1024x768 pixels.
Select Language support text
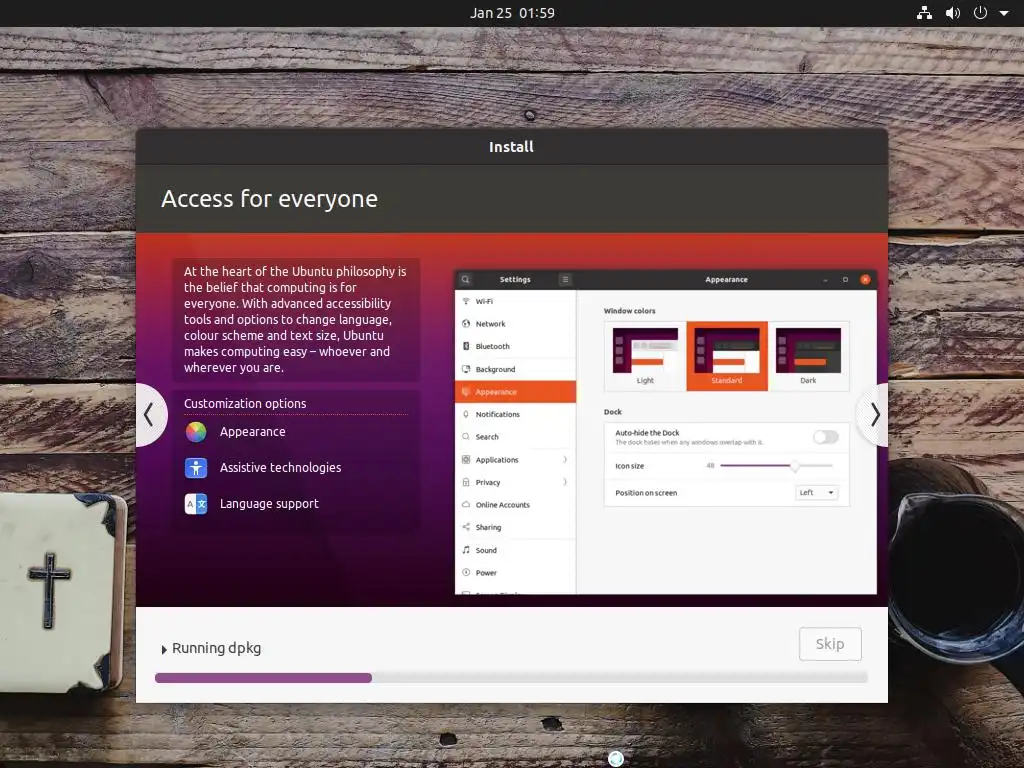(x=269, y=504)
